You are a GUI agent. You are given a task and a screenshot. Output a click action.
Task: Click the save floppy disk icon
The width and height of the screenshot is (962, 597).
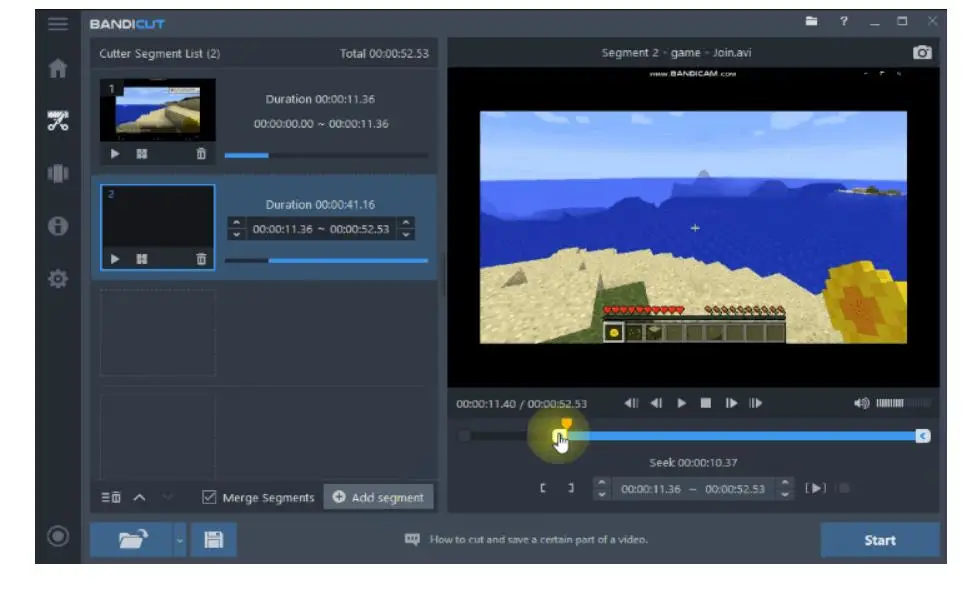coord(213,540)
